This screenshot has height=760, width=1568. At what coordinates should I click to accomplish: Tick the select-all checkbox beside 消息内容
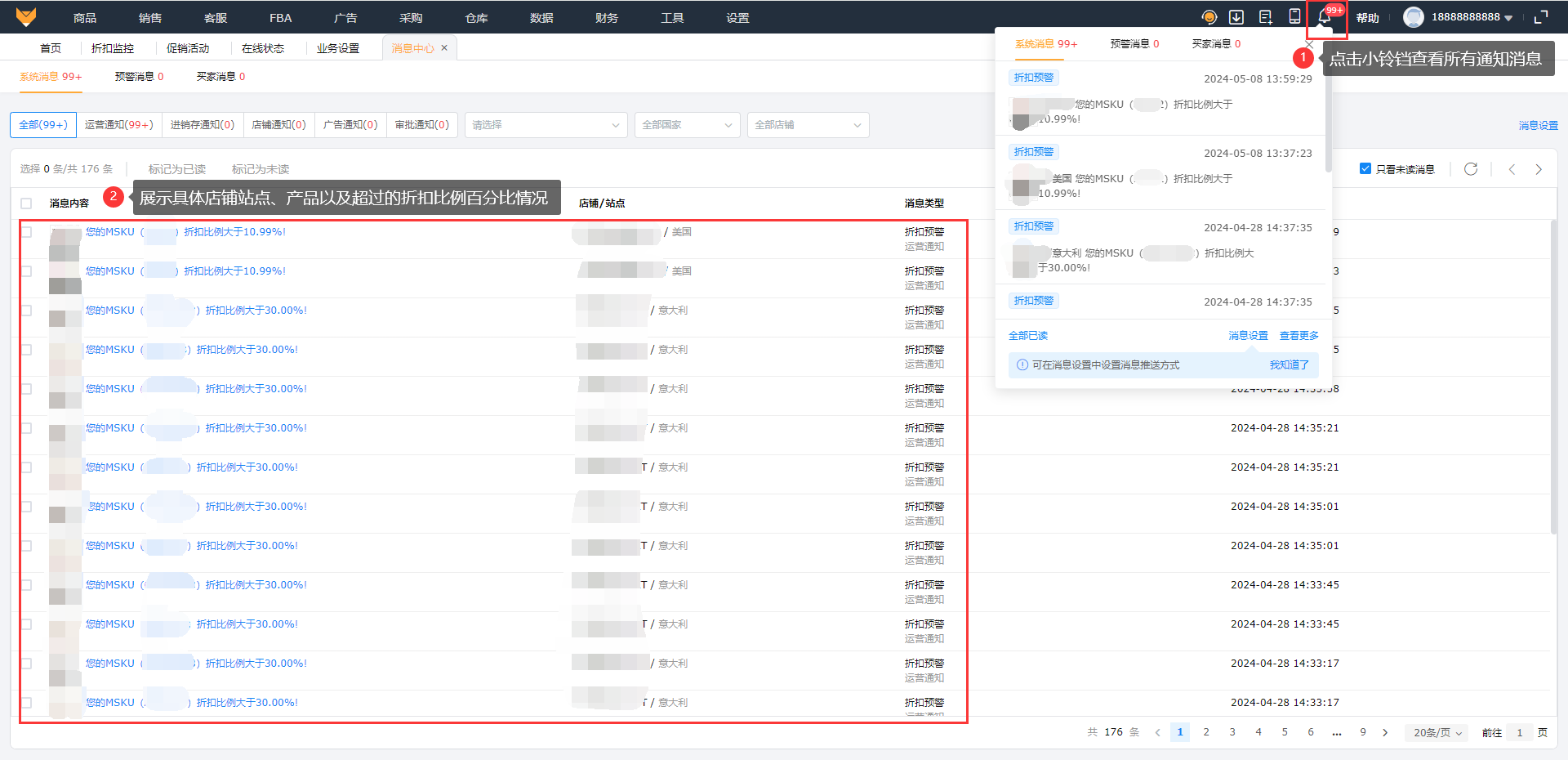(x=26, y=203)
